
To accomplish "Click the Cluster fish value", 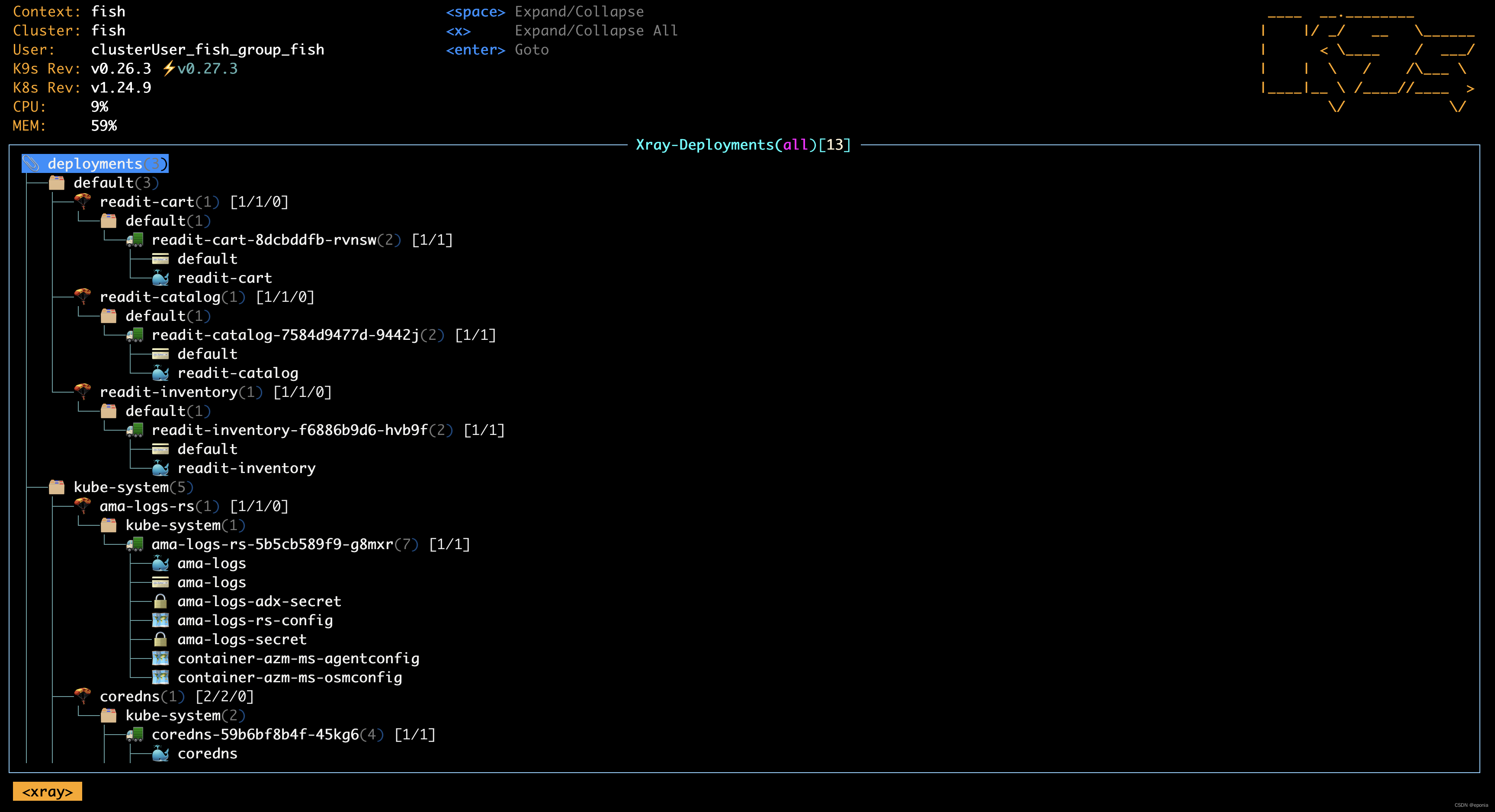I will (x=108, y=30).
